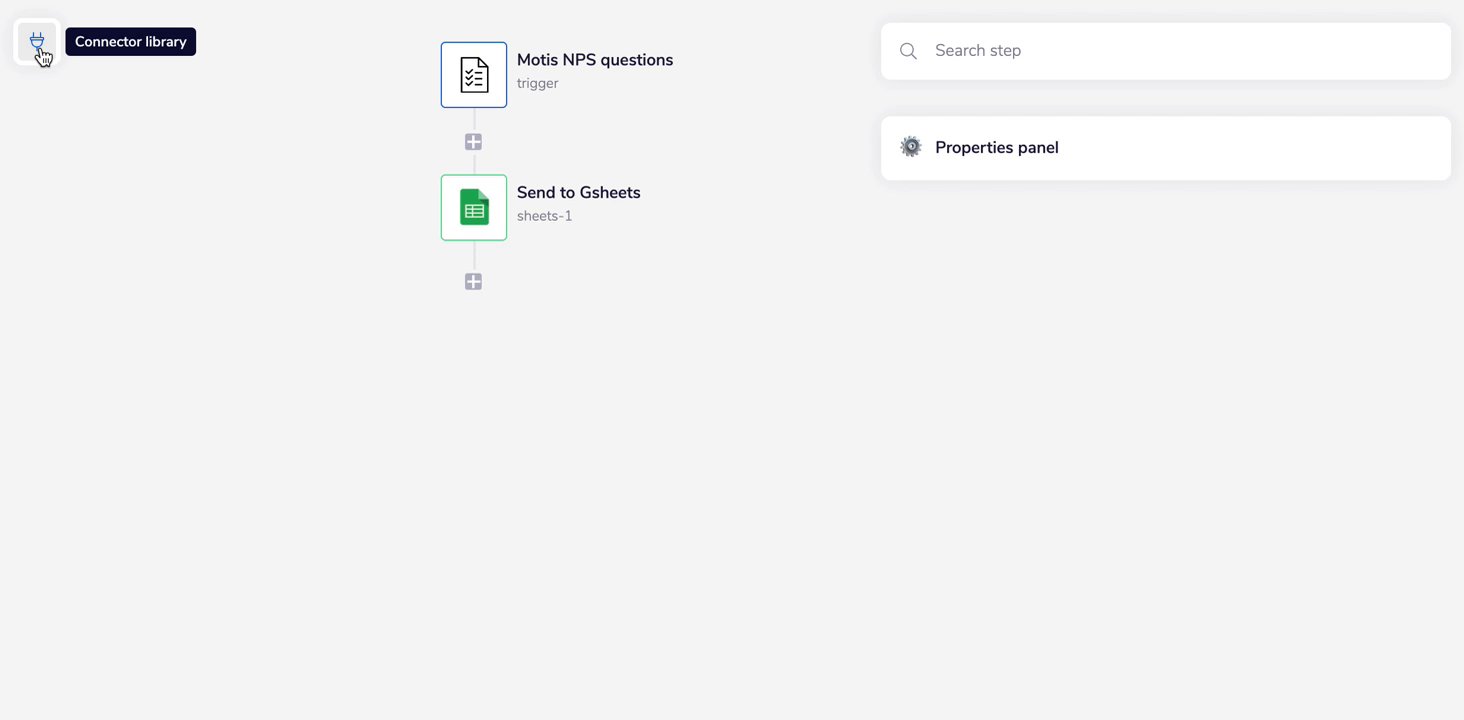This screenshot has height=720, width=1464.
Task: Expand the Properties panel card's blank area
Action: click(x=1250, y=148)
